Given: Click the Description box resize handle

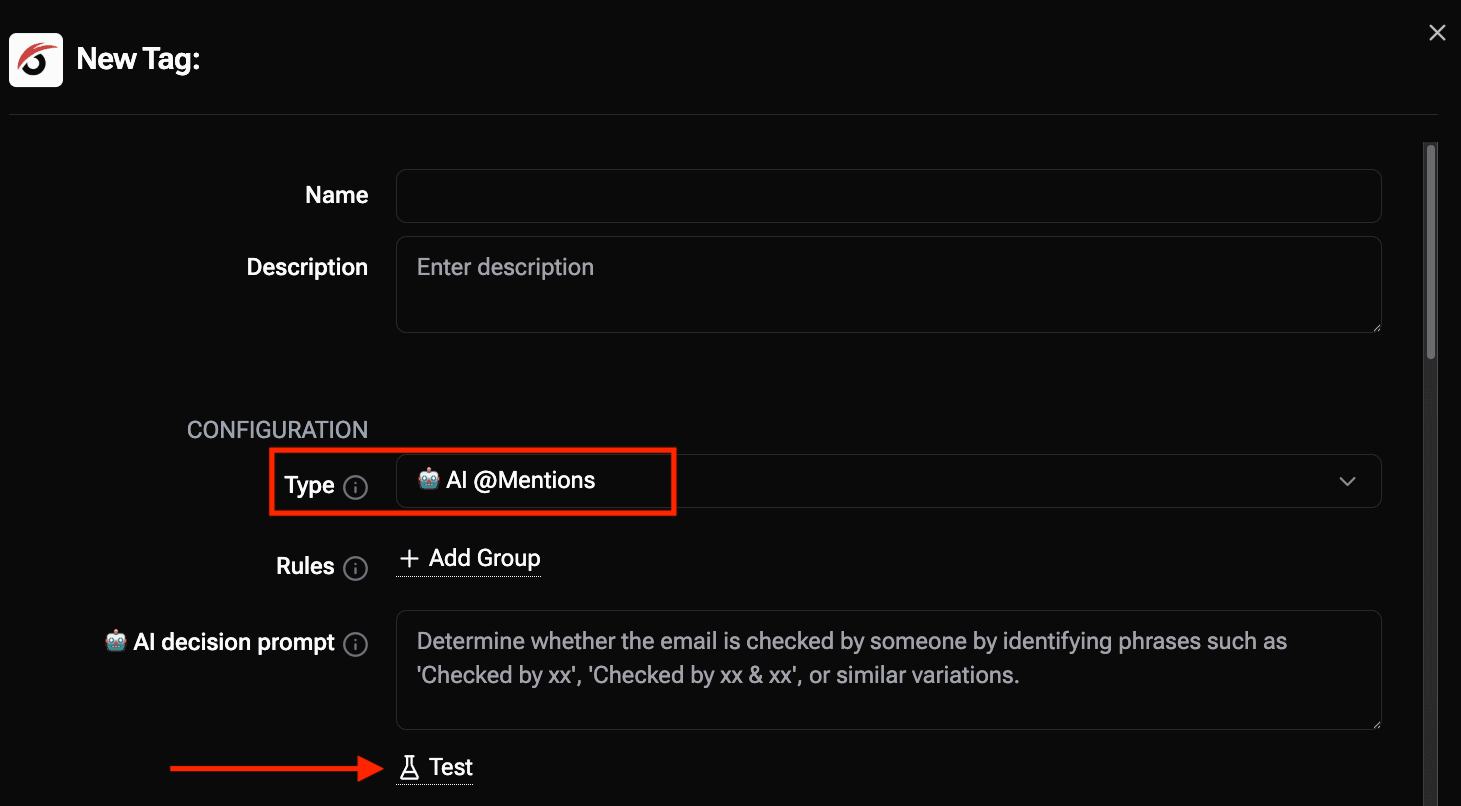Looking at the screenshot, I should pyautogui.click(x=1376, y=327).
